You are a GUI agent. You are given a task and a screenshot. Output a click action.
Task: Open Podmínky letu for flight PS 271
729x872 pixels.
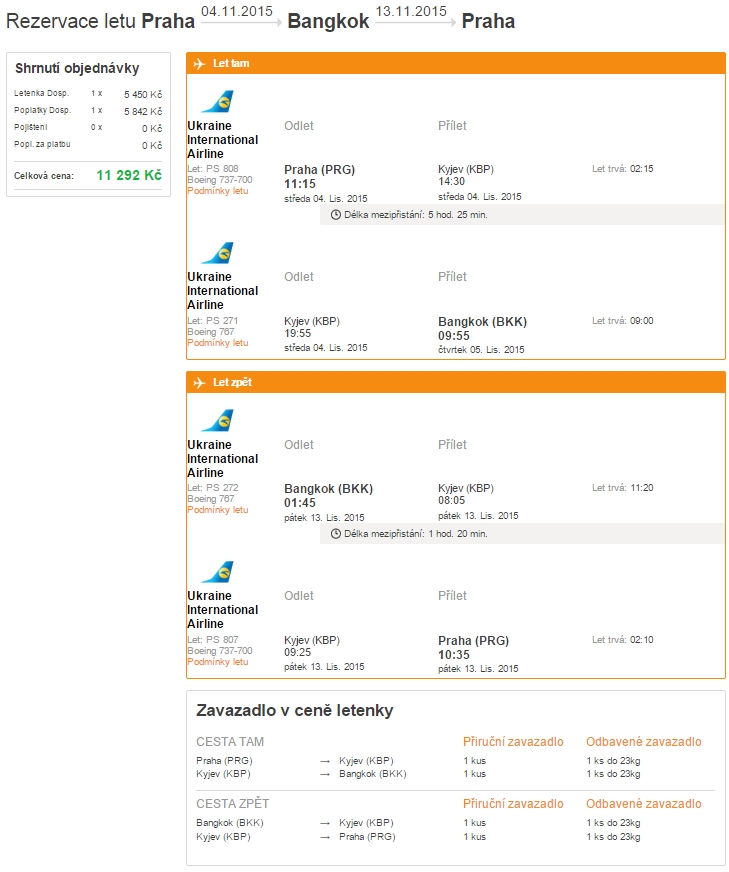[218, 343]
